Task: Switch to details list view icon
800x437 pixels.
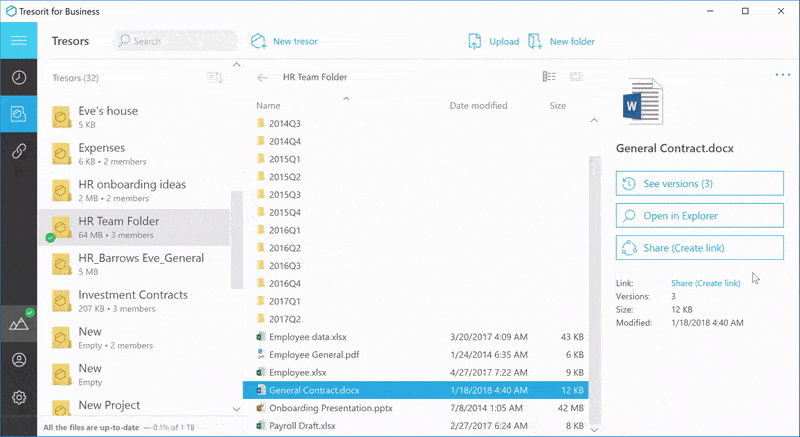Action: click(x=549, y=76)
